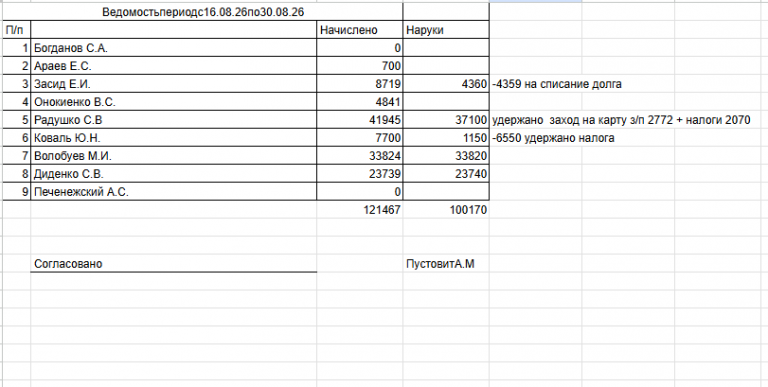Select the cell Радушко С.В
The image size is (768, 387).
174,120
